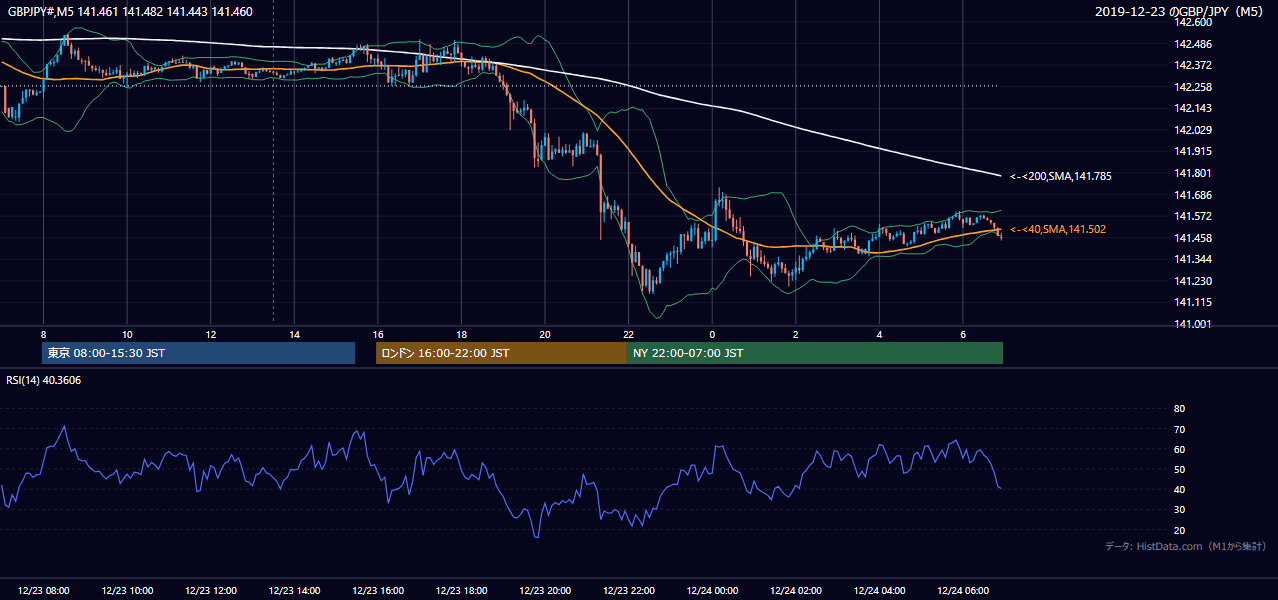Click the 12/24 02:00 time axis label
Viewport: 1278px width, 600px height.
click(x=796, y=591)
